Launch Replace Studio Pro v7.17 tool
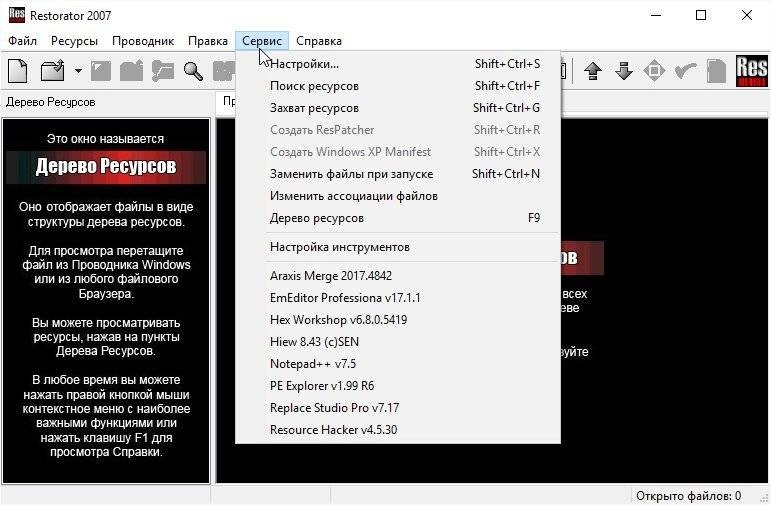 pos(398,408)
